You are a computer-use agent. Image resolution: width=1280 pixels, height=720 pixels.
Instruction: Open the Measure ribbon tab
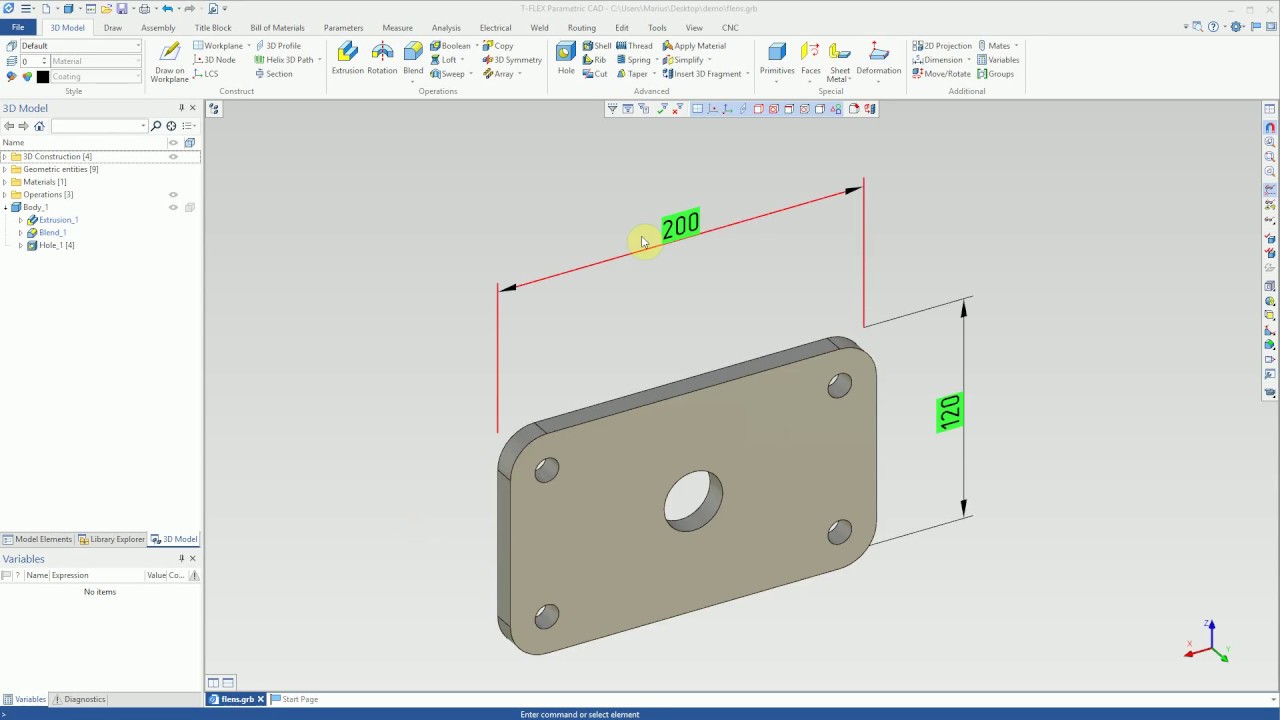click(x=397, y=28)
